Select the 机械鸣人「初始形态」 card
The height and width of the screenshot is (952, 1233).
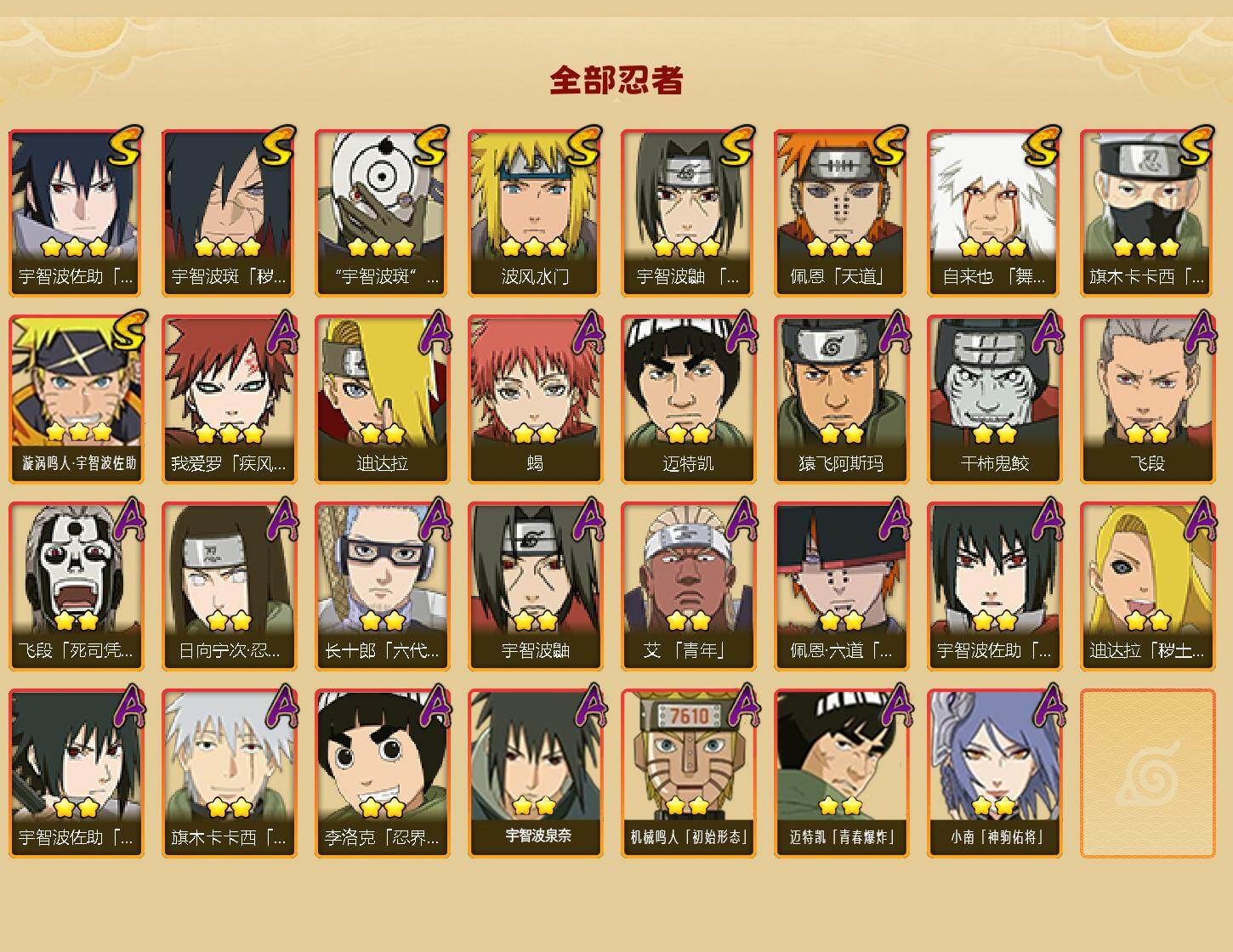(x=689, y=773)
